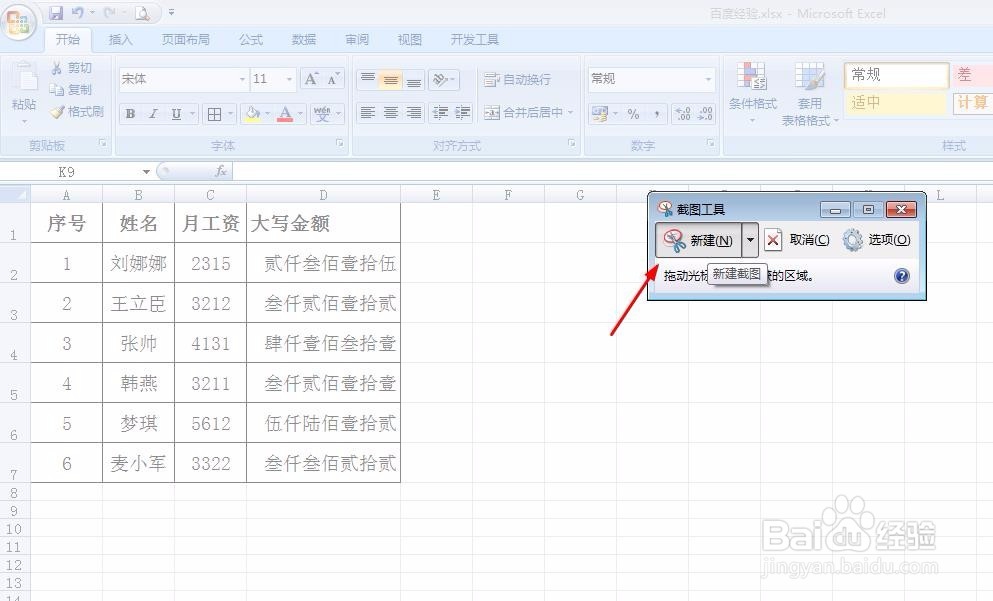Apply the 适中 cell style

[896, 102]
